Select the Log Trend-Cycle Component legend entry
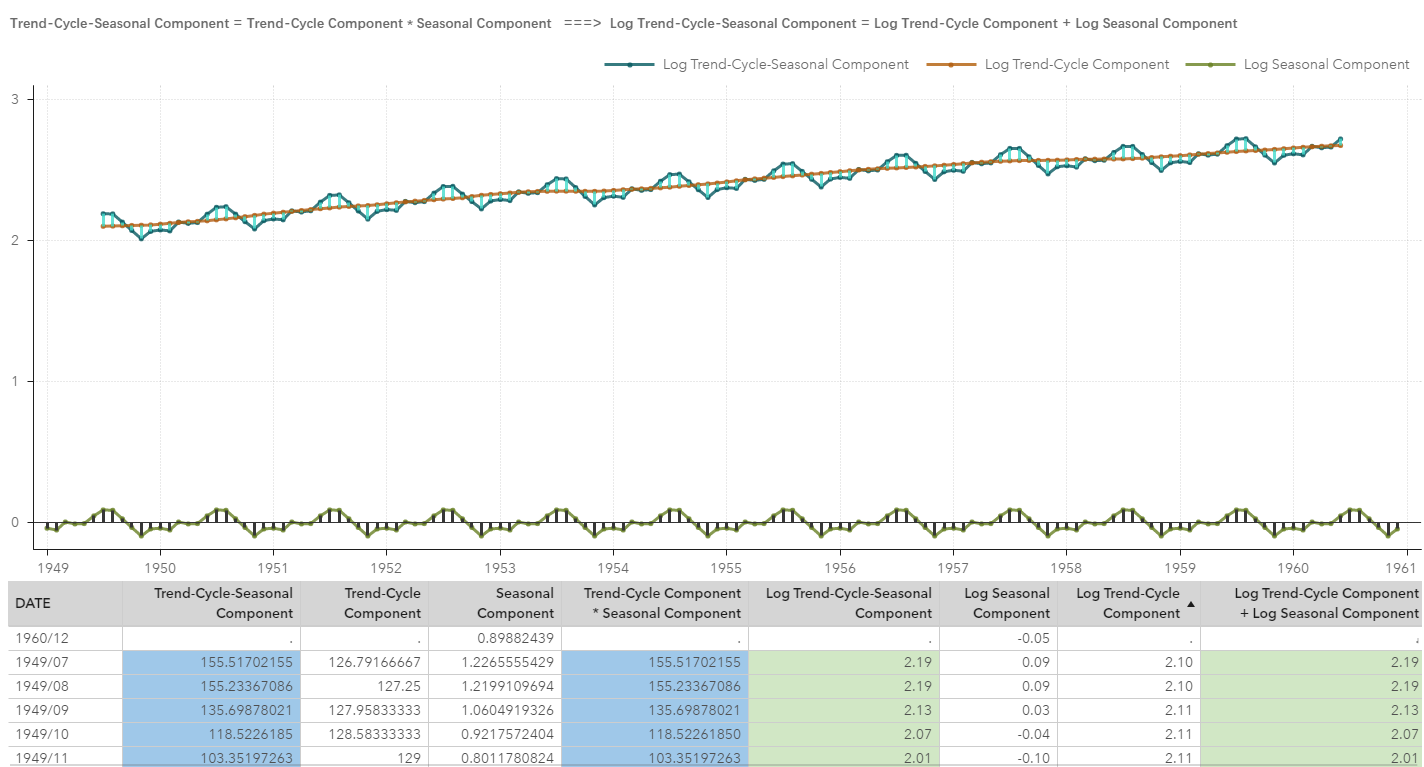 [1047, 64]
